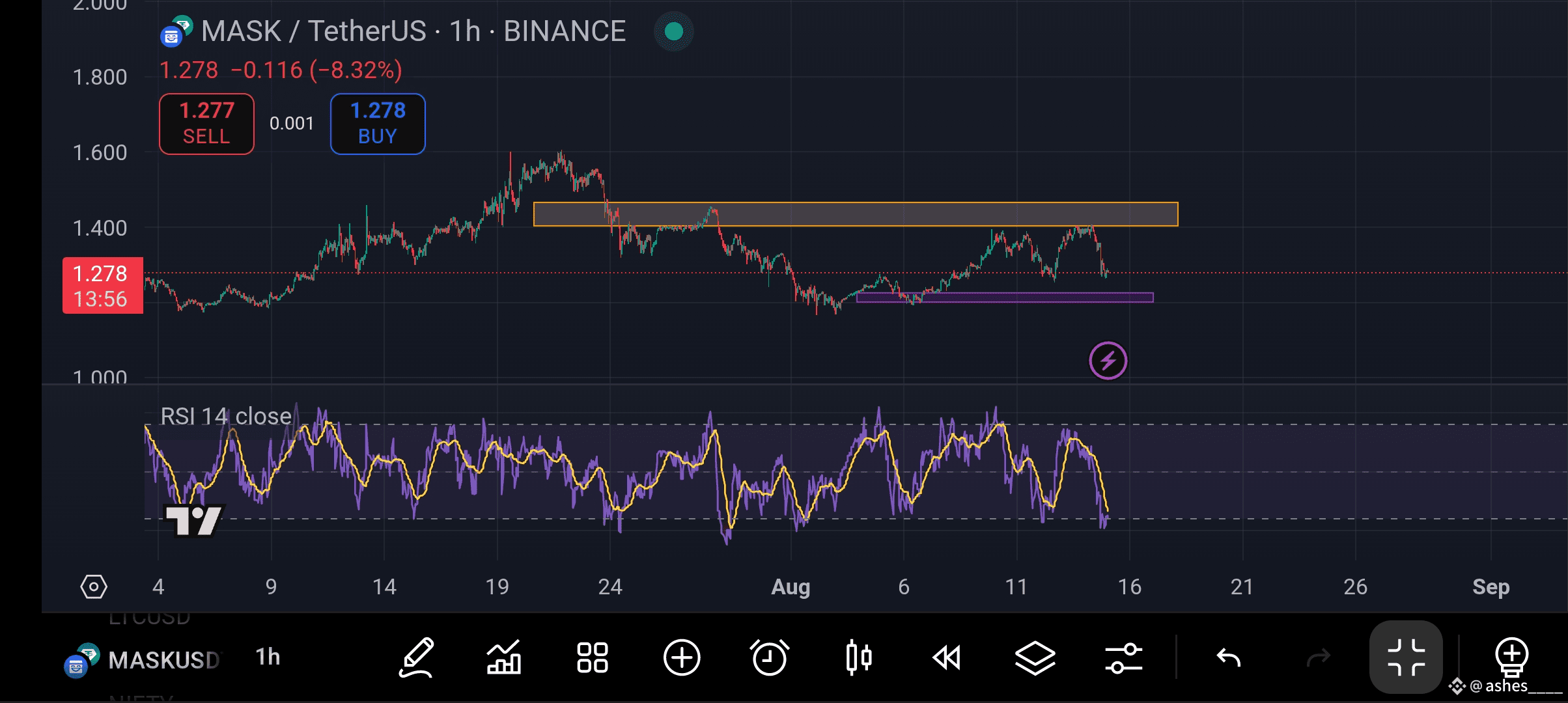Open the object tree layers icon
Image resolution: width=1568 pixels, height=703 pixels.
[1035, 657]
